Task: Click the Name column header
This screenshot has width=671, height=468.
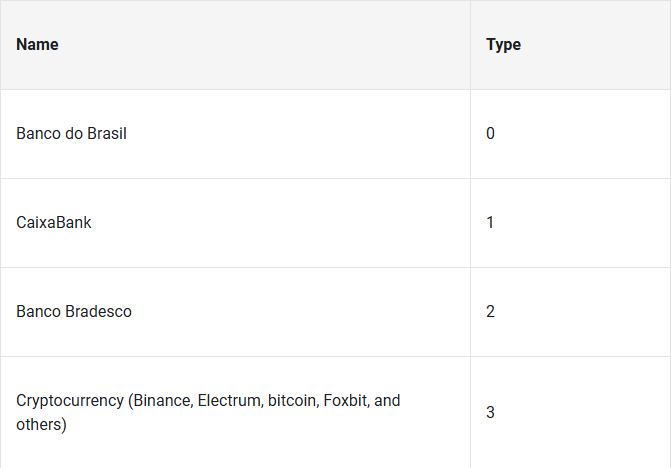Action: point(37,44)
